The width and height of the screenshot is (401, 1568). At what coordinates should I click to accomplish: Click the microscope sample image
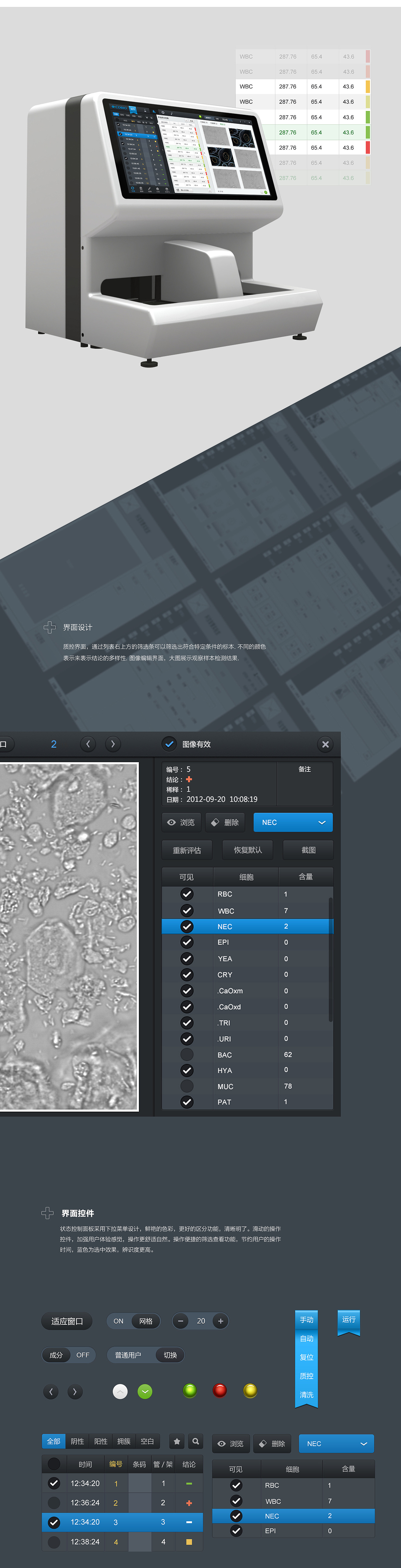click(x=69, y=937)
